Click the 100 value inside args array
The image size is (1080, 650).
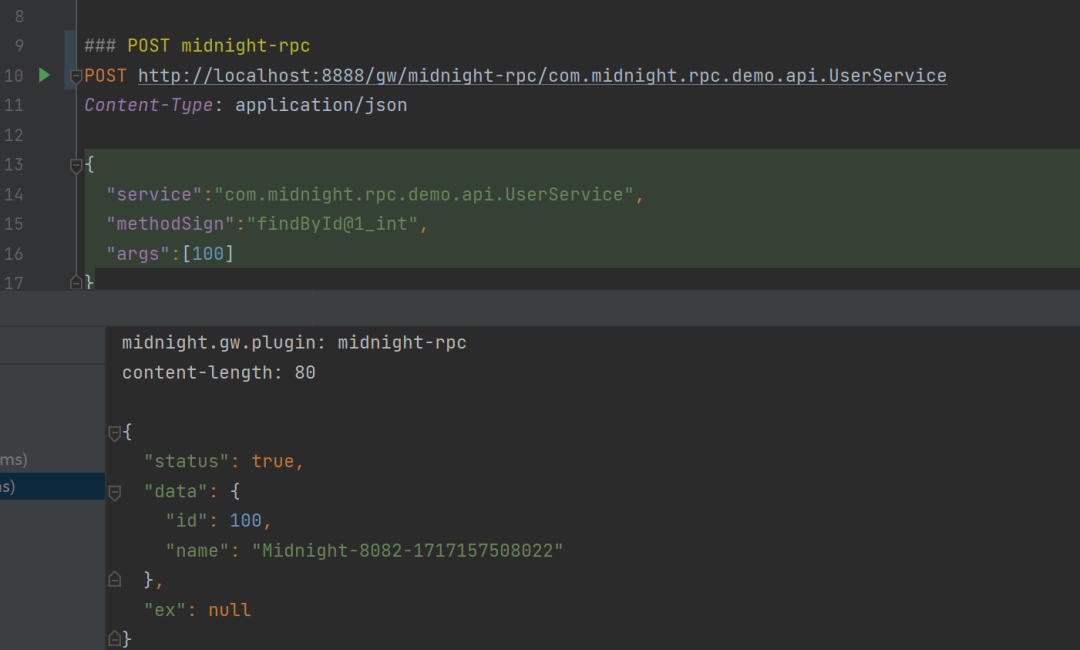[x=208, y=254]
